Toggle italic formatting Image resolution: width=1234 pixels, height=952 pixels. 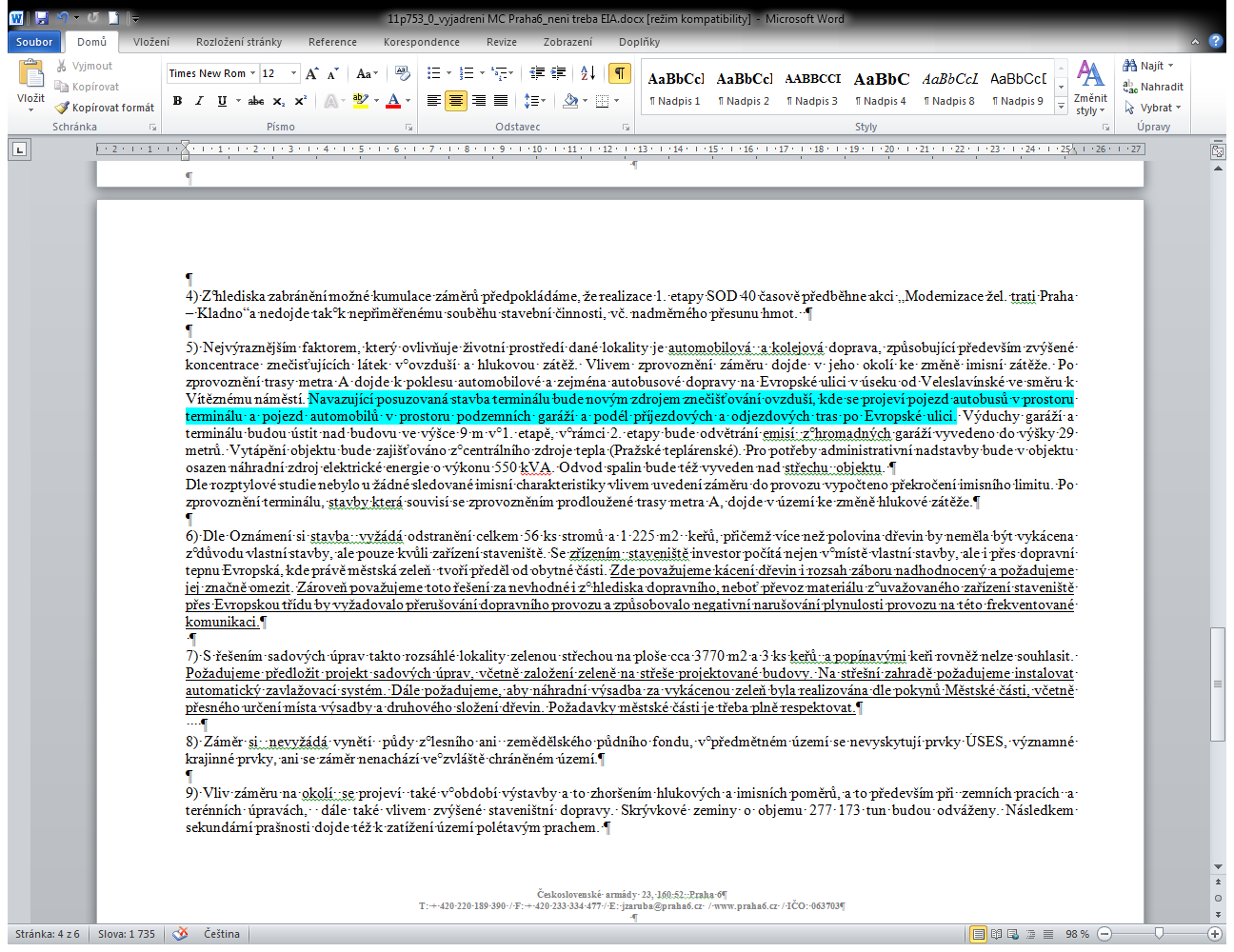pos(199,101)
